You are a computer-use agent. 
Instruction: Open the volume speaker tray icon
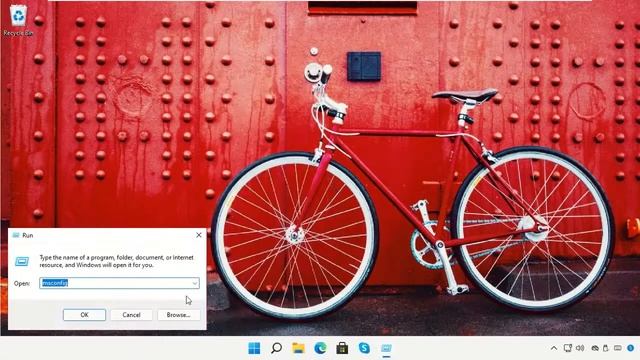pyautogui.click(x=580, y=348)
